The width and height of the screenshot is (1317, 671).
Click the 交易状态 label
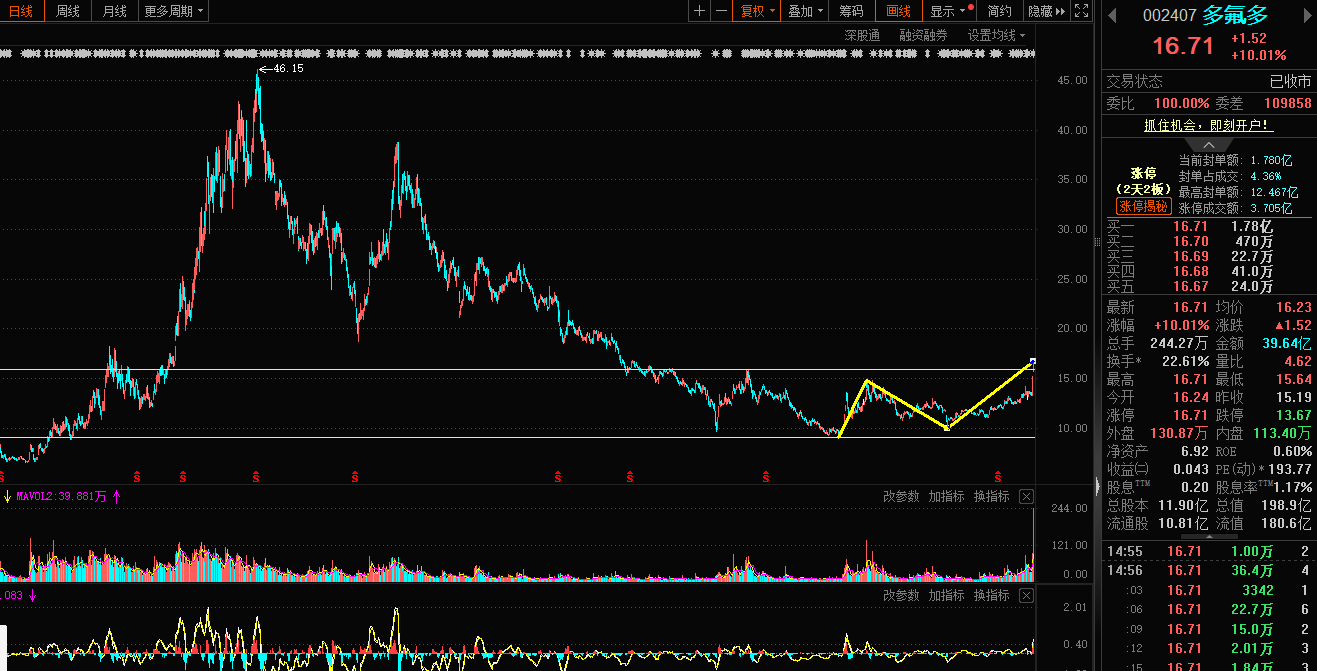(x=1134, y=82)
